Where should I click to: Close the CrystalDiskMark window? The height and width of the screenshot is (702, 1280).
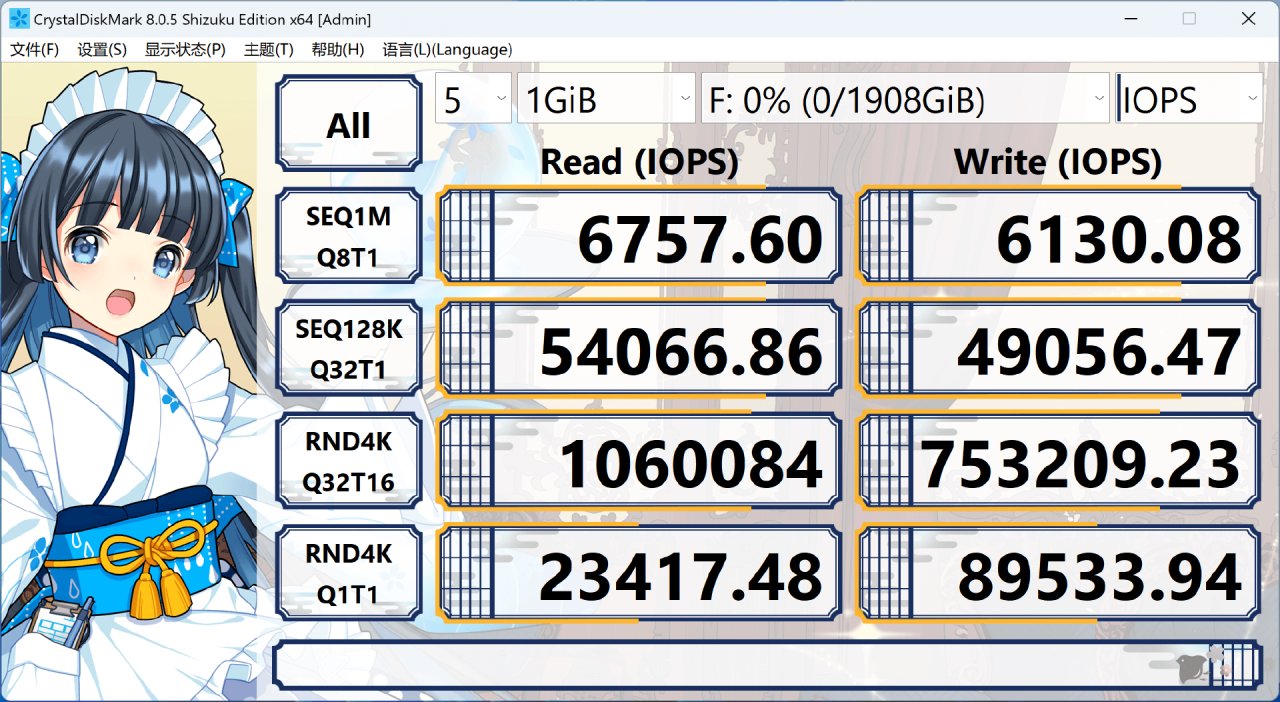tap(1248, 18)
